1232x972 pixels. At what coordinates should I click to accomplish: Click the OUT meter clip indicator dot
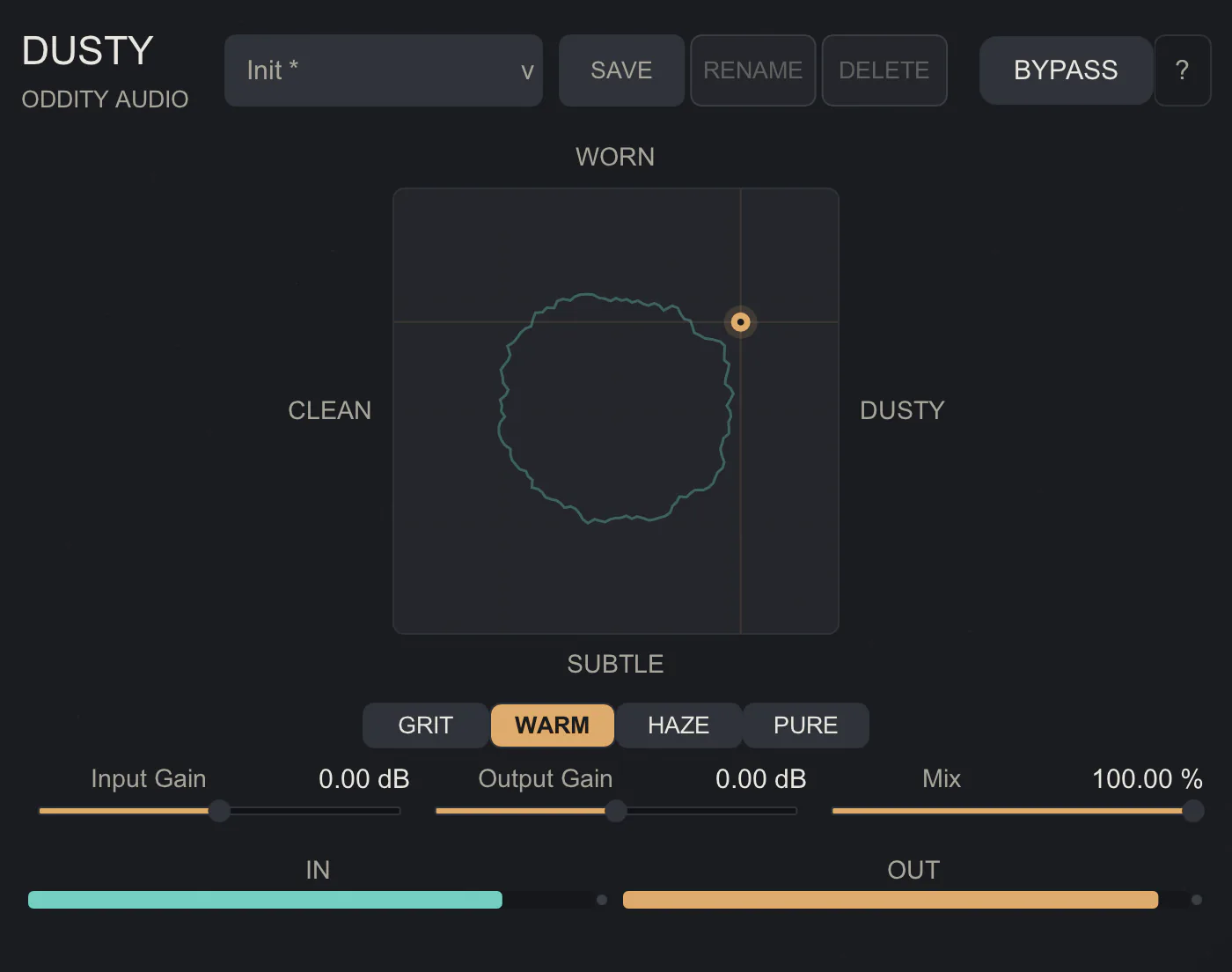coord(1197,900)
